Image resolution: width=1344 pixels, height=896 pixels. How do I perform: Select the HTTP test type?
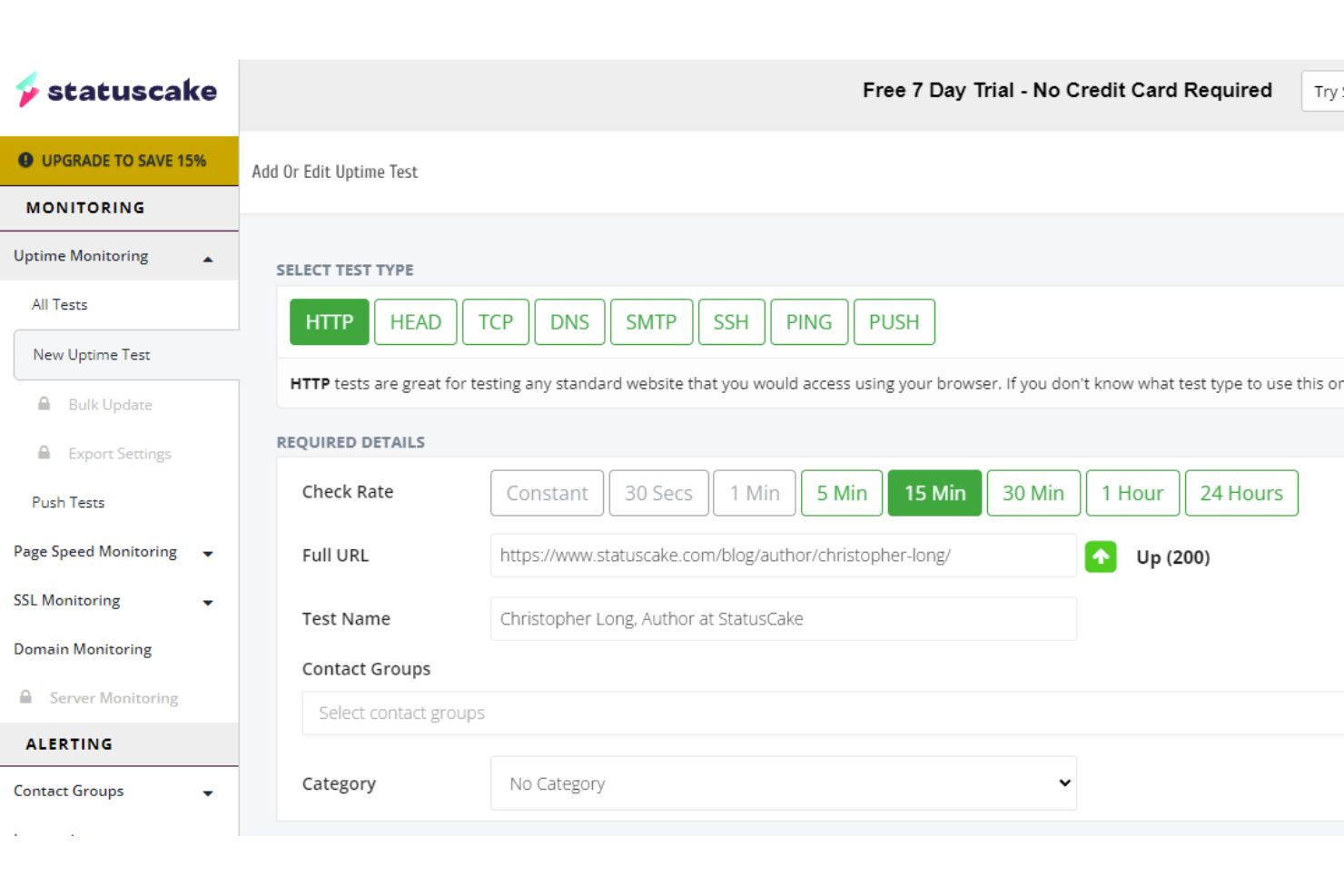click(330, 322)
